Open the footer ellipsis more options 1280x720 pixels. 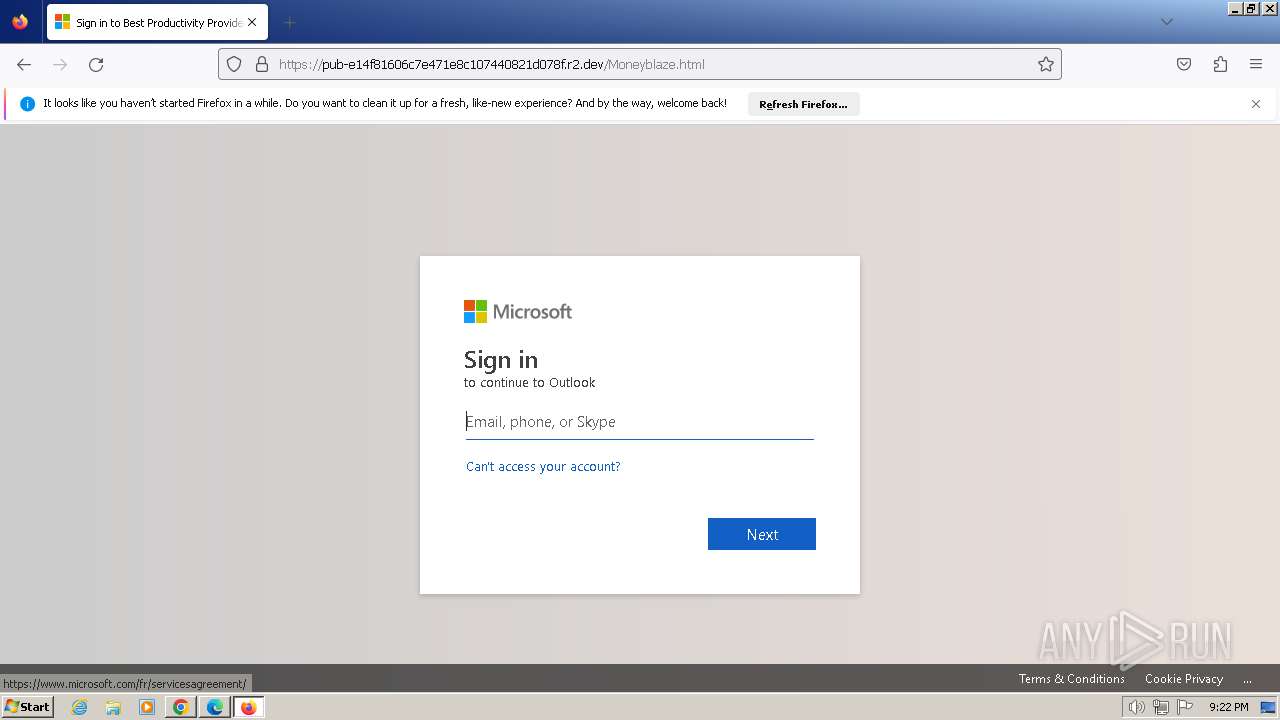1247,679
